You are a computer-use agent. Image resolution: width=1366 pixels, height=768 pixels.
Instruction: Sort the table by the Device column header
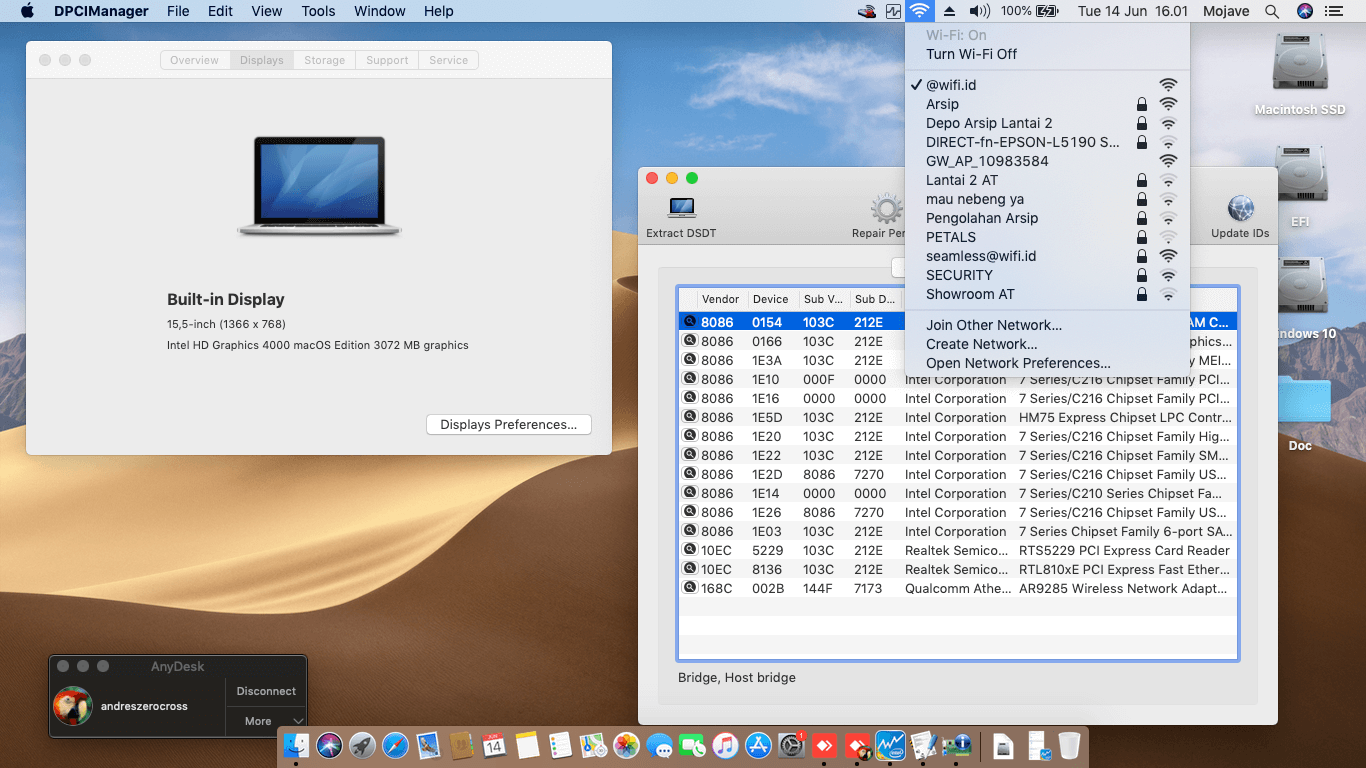774,299
